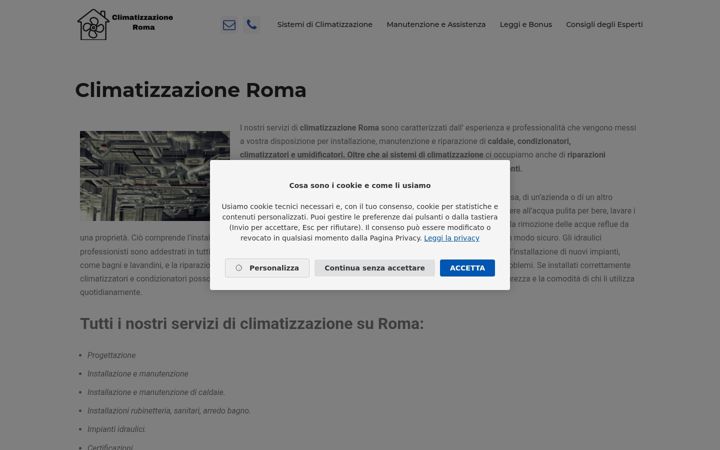Screen dimensions: 720x450
Task: Click the list item 'Installazione e manutenzione'
Action: click(x=138, y=374)
